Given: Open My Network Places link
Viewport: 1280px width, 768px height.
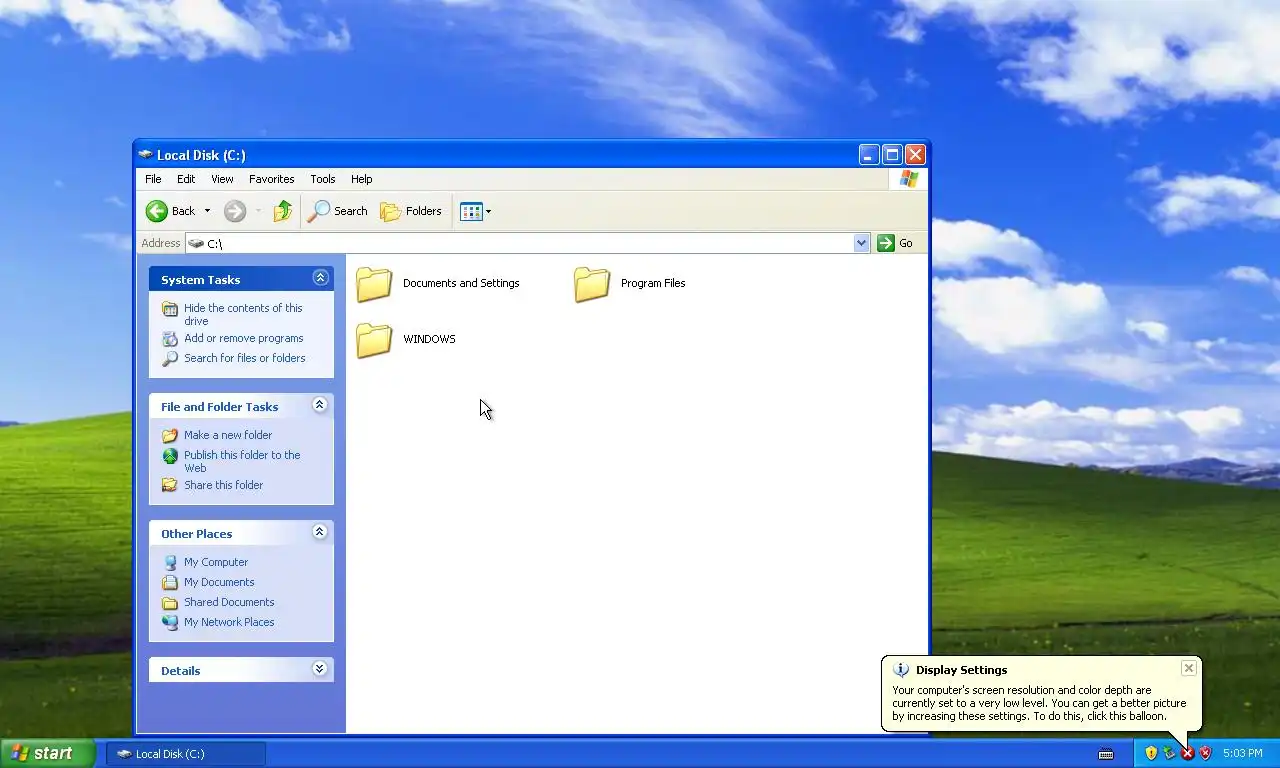Looking at the screenshot, I should (229, 622).
